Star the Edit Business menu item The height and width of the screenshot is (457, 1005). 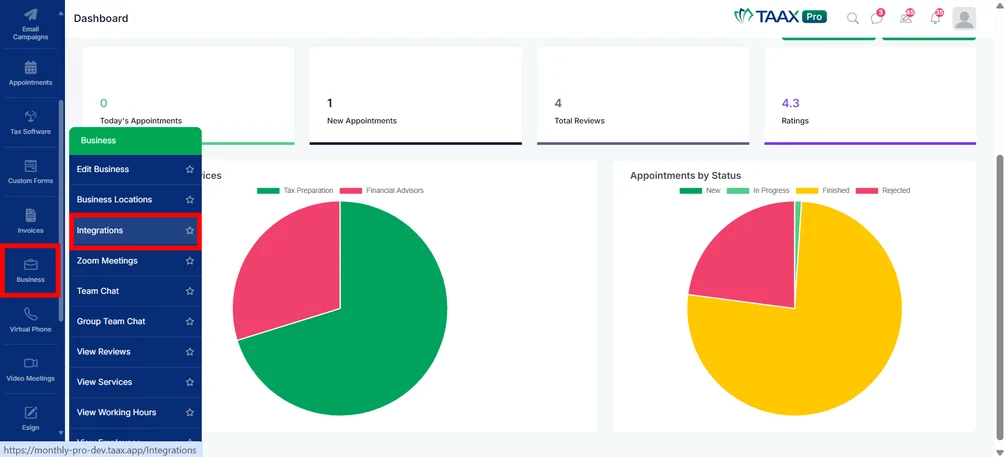(x=190, y=169)
